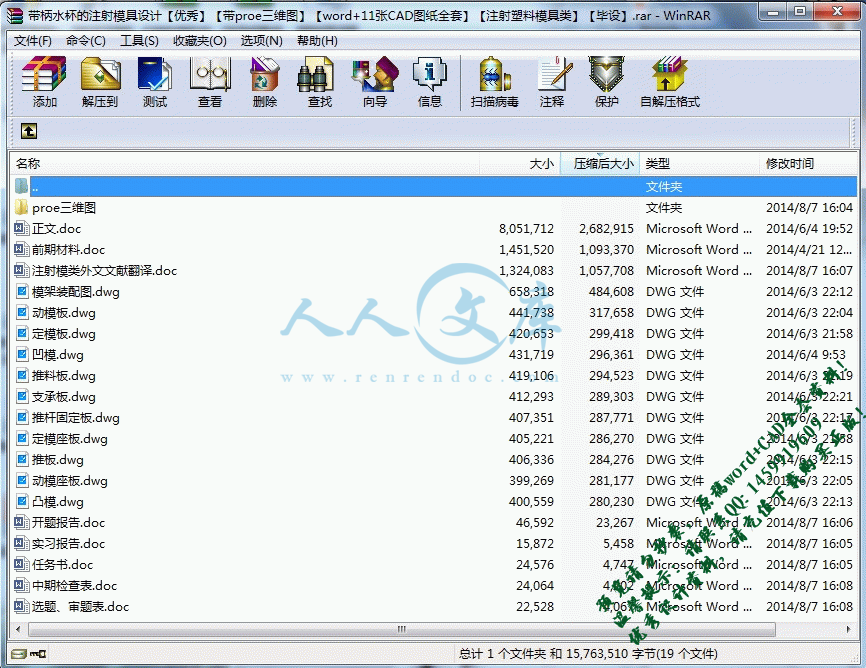The width and height of the screenshot is (866, 668).
Task: Open the 信息 (Info) toolbar icon
Action: click(x=429, y=73)
